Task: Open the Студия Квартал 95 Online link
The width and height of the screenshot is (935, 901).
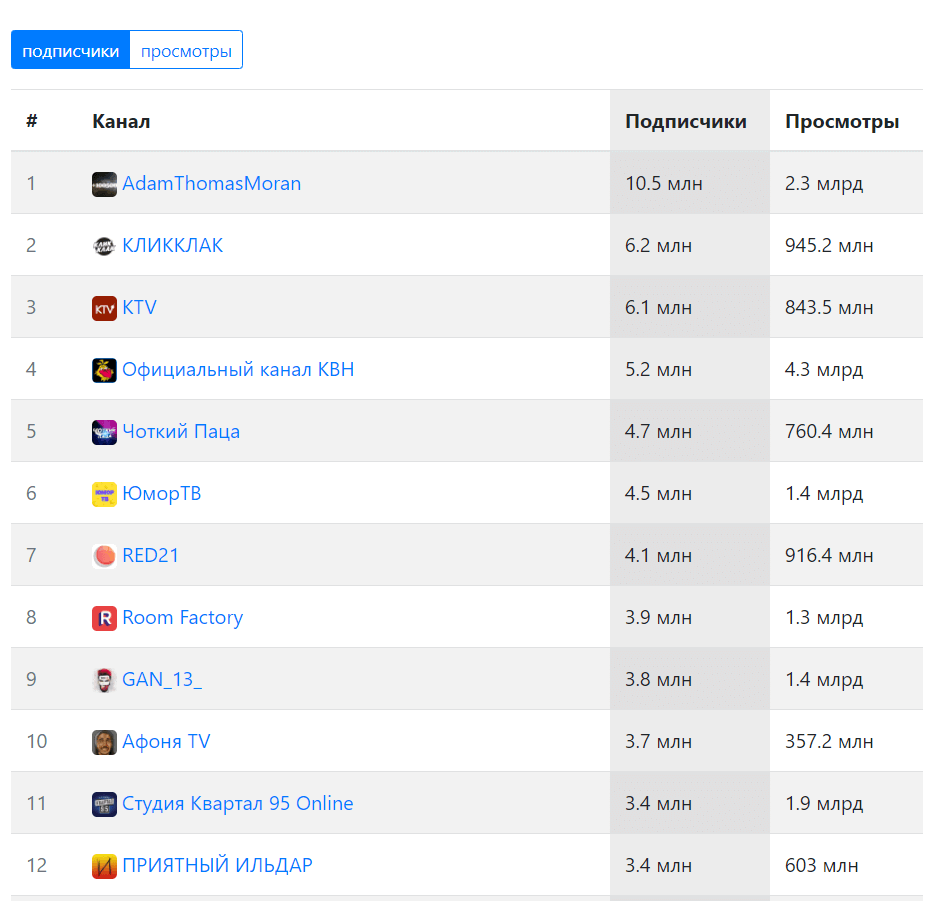Action: [x=237, y=804]
